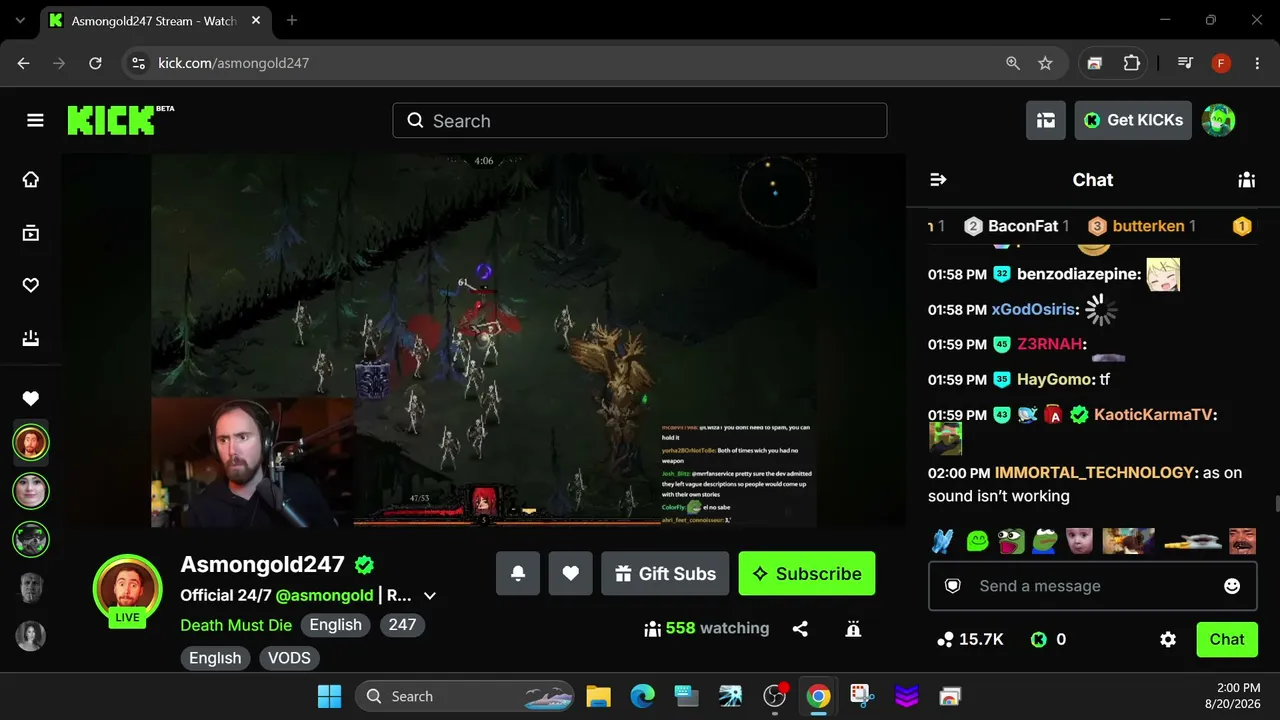Click the 247 tag

(x=402, y=625)
